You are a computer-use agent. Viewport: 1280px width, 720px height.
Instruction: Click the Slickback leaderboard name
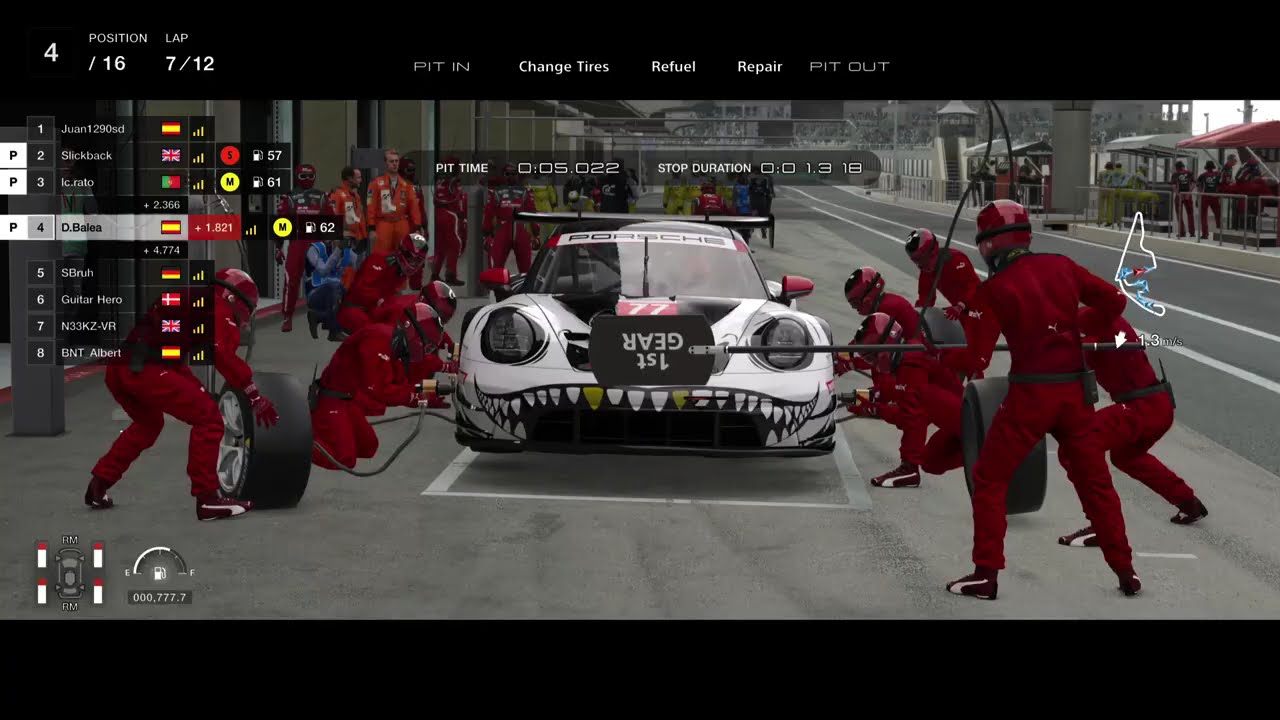86,156
